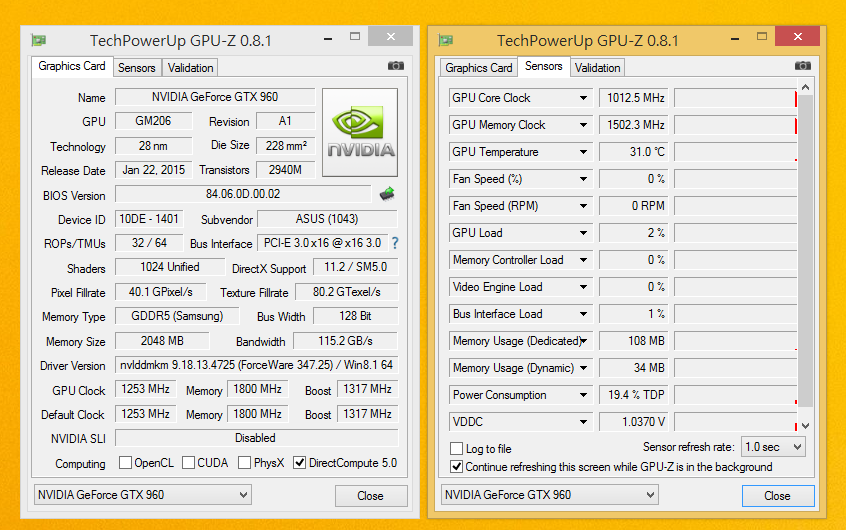Click the Close button in Sensors window
This screenshot has height=530, width=846.
pyautogui.click(x=777, y=495)
